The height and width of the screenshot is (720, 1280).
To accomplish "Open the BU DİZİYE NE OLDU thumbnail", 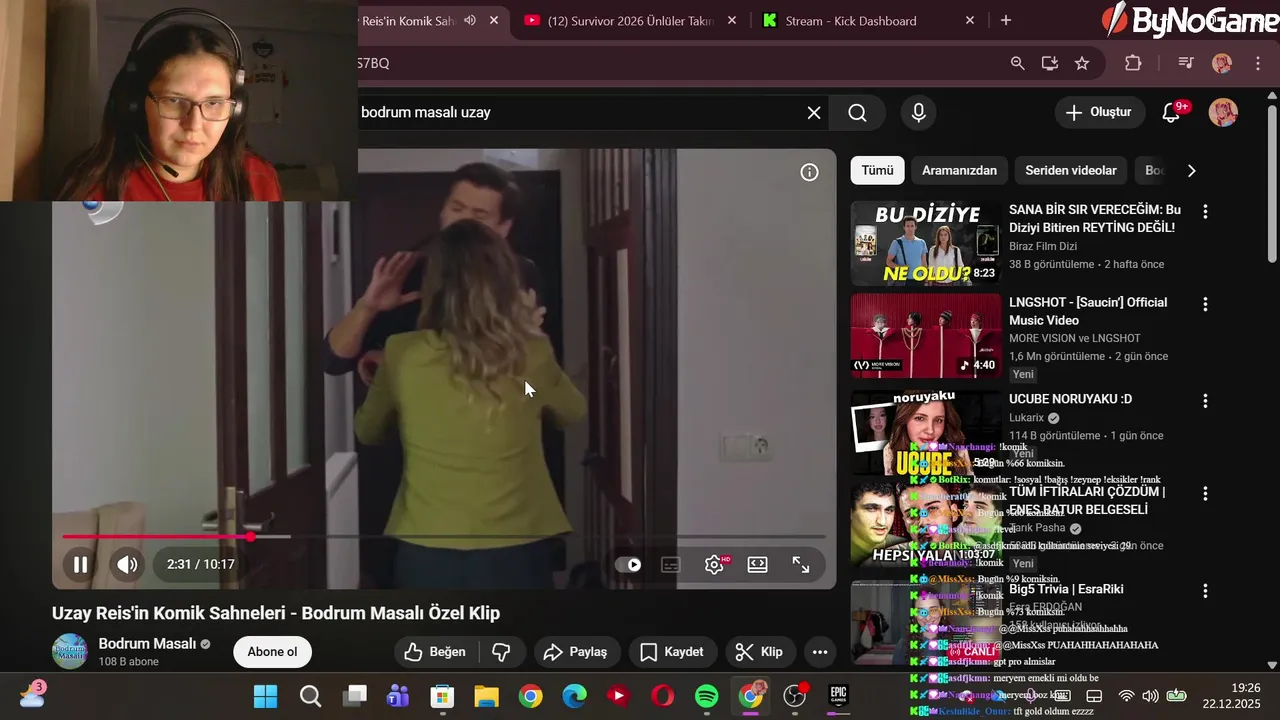I will 925,243.
